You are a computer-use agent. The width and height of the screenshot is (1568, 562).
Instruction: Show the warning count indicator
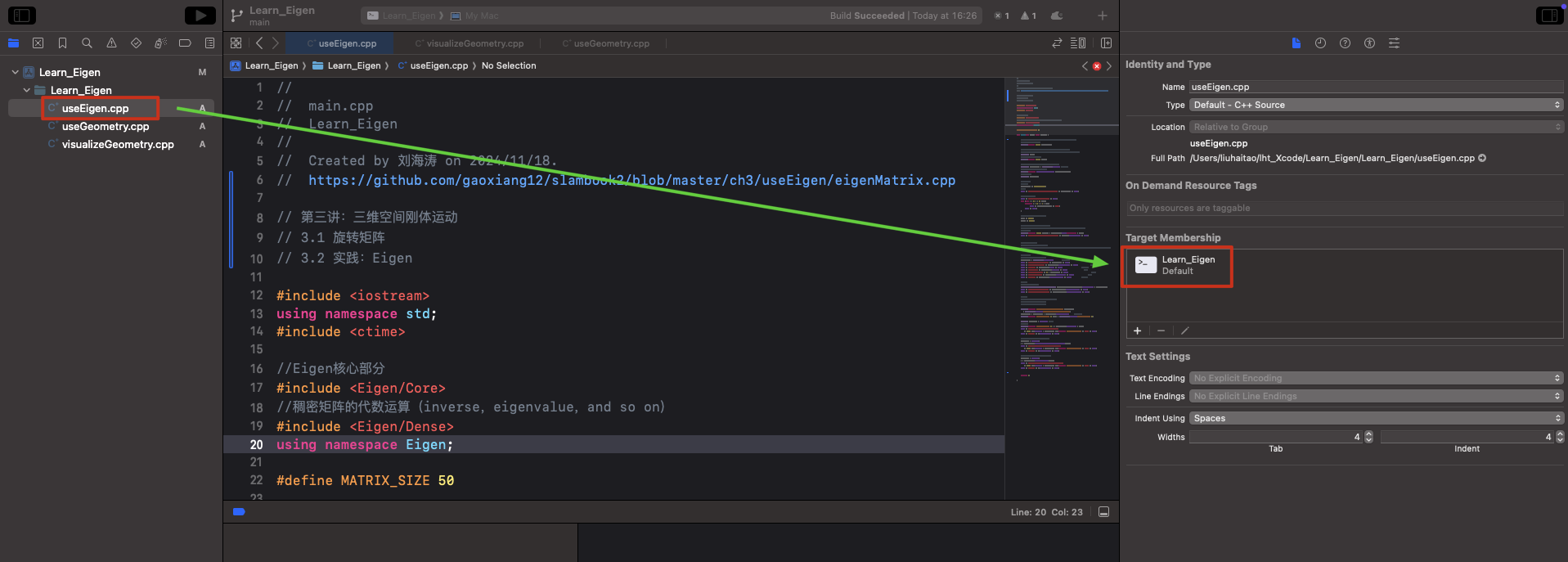pyautogui.click(x=1028, y=16)
